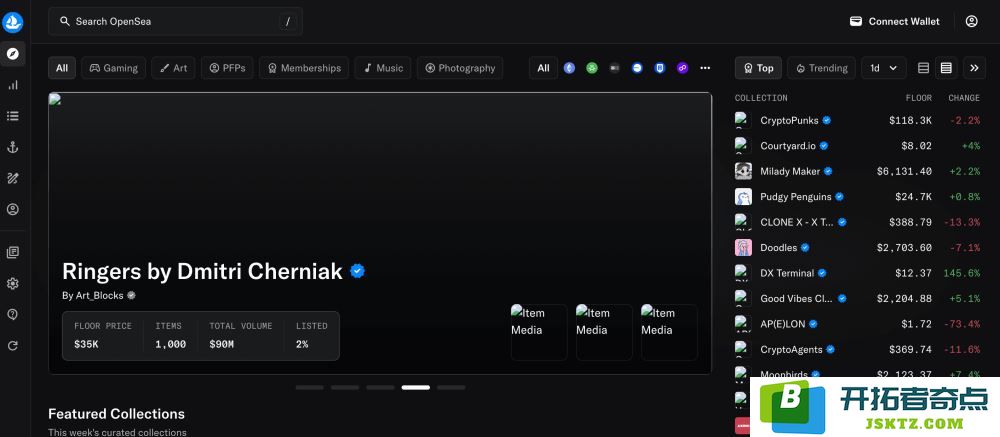The width and height of the screenshot is (1000, 437).
Task: Filter by the Ethereum chain icon
Action: click(x=569, y=68)
